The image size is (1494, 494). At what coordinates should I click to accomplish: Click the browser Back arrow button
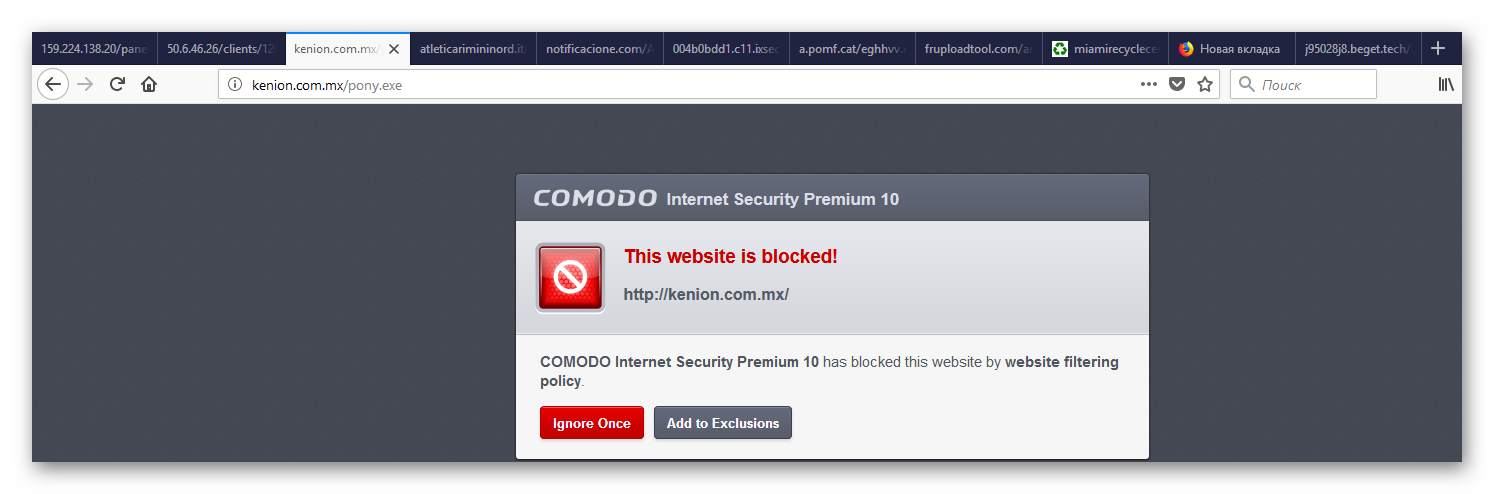point(53,85)
